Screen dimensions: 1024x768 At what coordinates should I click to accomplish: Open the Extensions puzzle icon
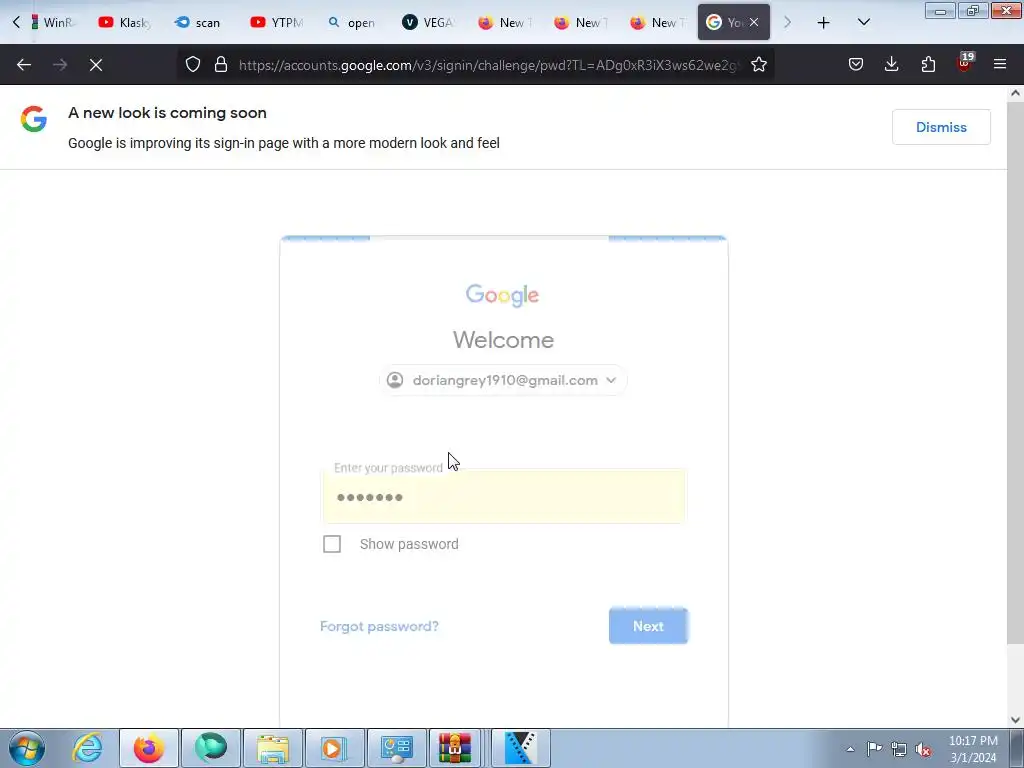coord(928,65)
